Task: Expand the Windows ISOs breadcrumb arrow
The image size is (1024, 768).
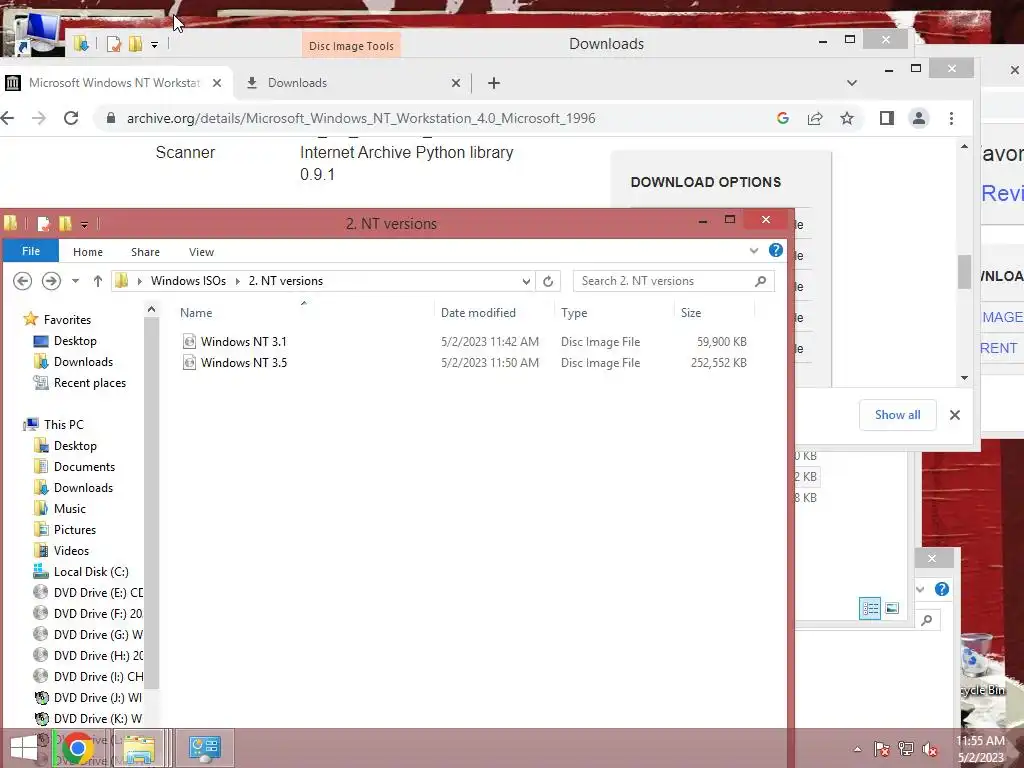Action: [237, 281]
